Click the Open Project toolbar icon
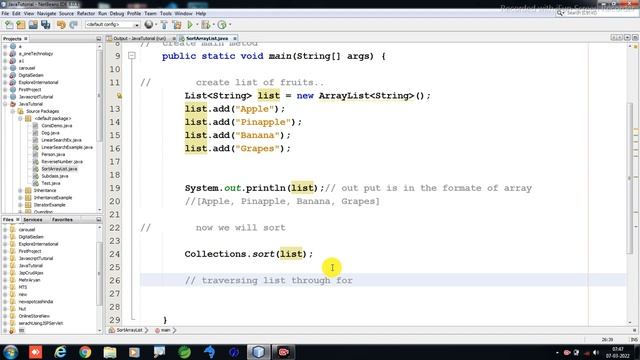 click(x=33, y=25)
